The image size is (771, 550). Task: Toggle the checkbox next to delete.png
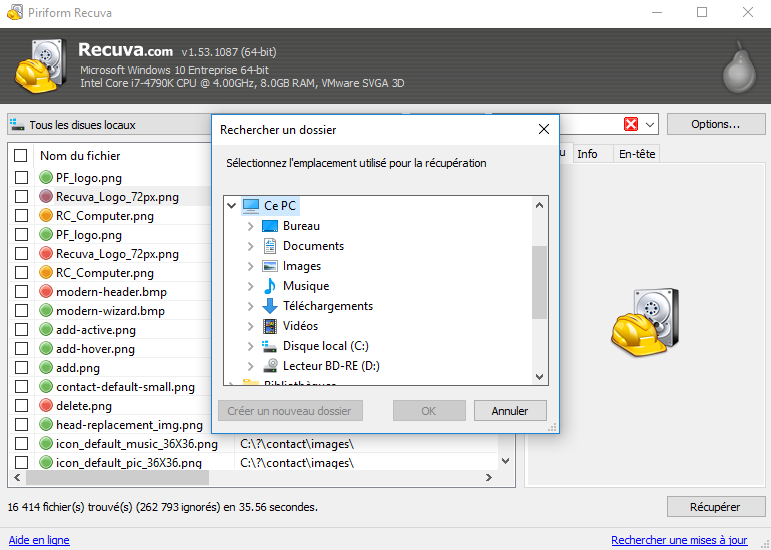(x=21, y=406)
